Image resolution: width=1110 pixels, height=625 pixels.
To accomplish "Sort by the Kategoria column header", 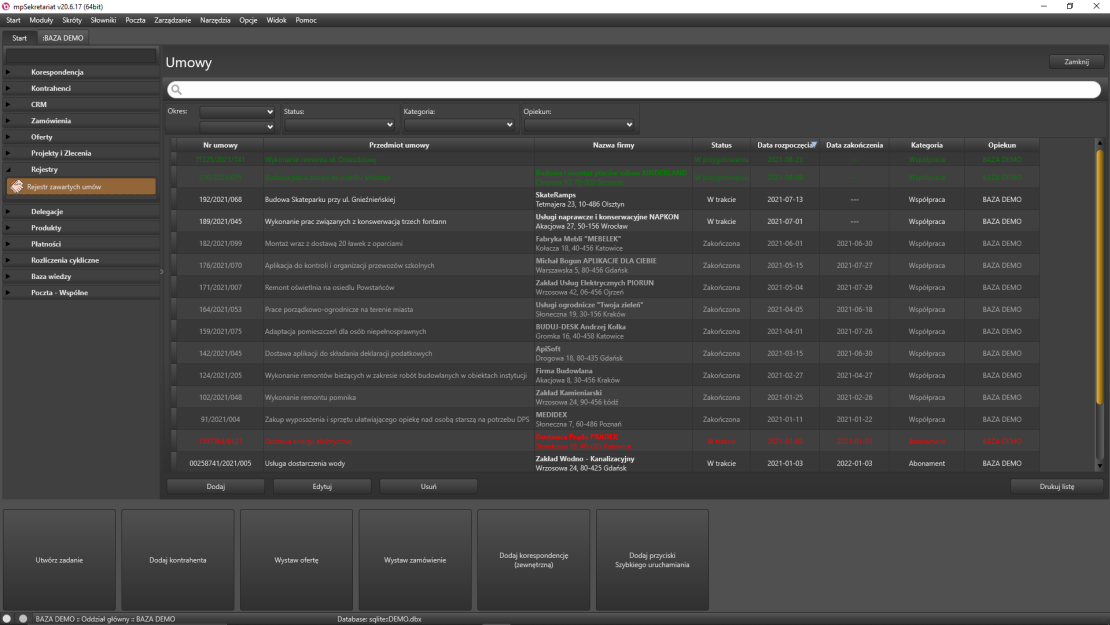I will [927, 145].
